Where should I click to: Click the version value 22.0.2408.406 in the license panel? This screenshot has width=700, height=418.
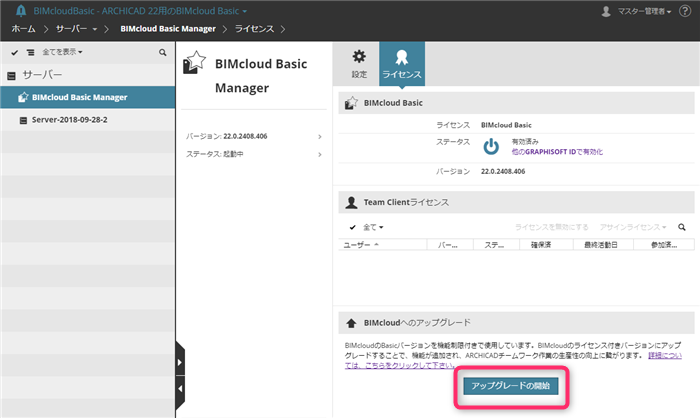pos(503,171)
